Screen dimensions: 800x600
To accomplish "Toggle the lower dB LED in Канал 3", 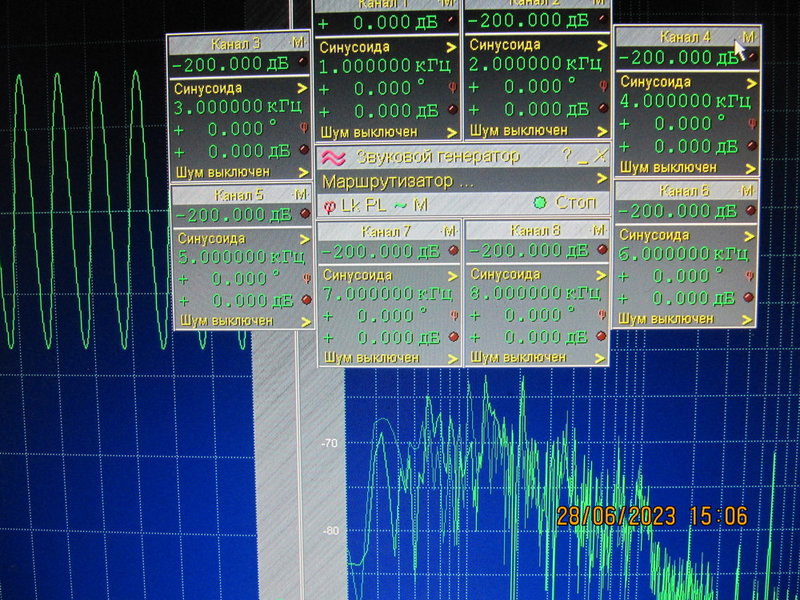I will pos(304,149).
